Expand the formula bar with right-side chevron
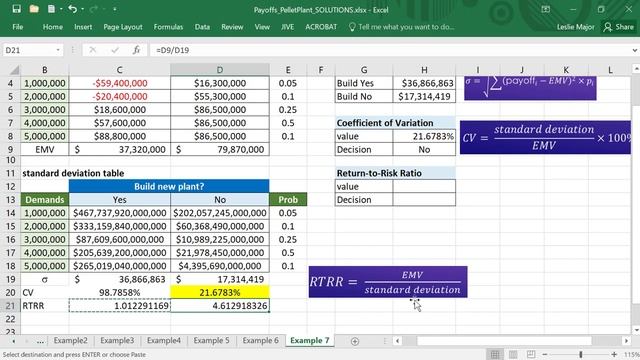The height and width of the screenshot is (360, 640). click(635, 50)
